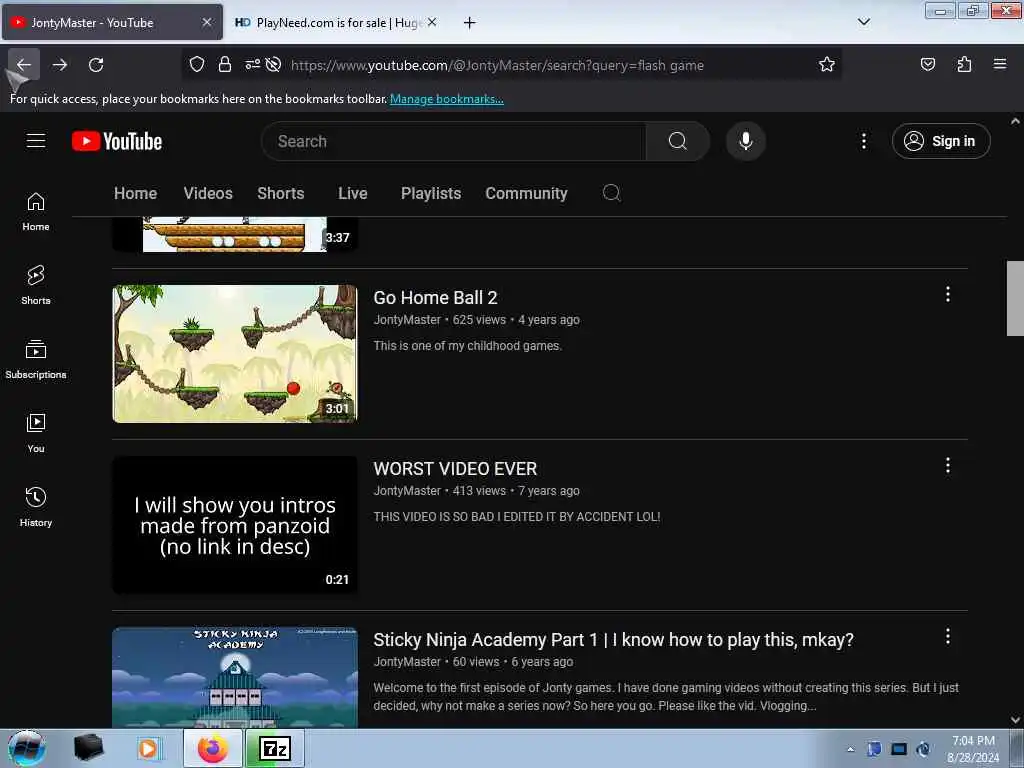Click the Sticky Ninja Academy thumbnail
Image resolution: width=1024 pixels, height=768 pixels.
click(x=235, y=677)
